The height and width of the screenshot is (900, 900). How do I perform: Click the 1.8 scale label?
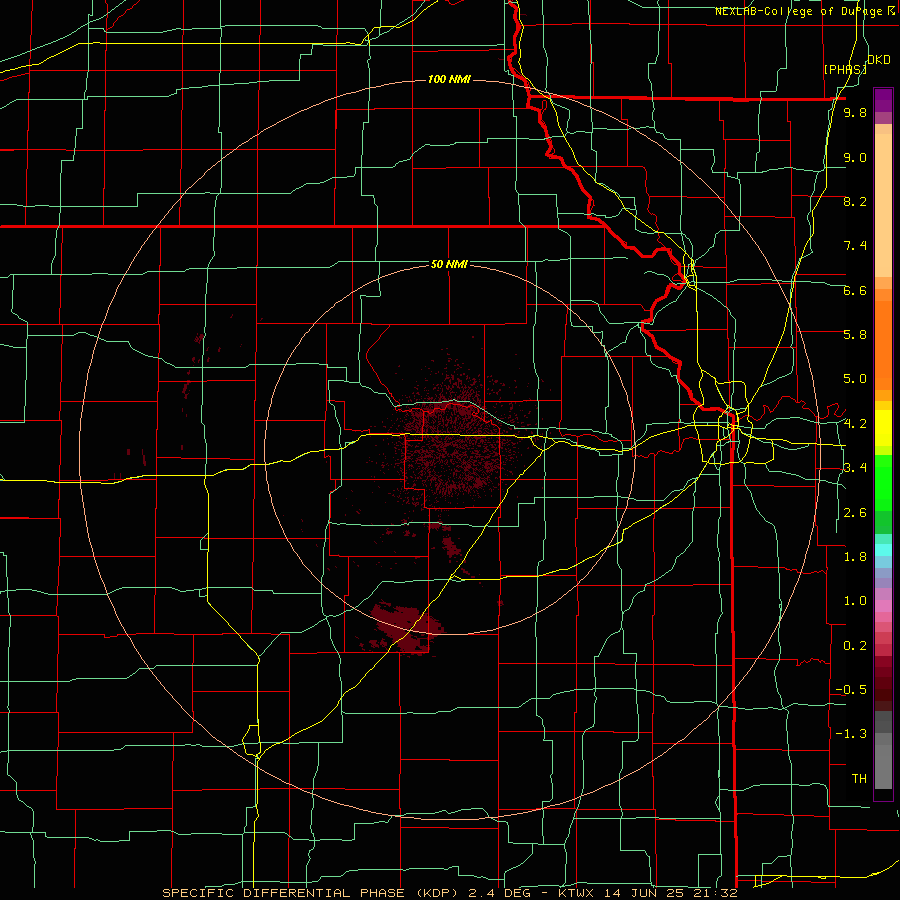[x=855, y=557]
